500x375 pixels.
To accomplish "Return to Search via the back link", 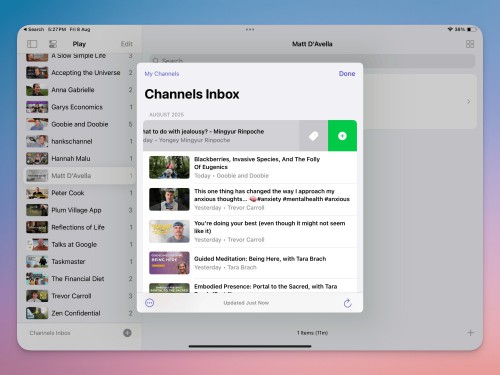I will 34,29.
